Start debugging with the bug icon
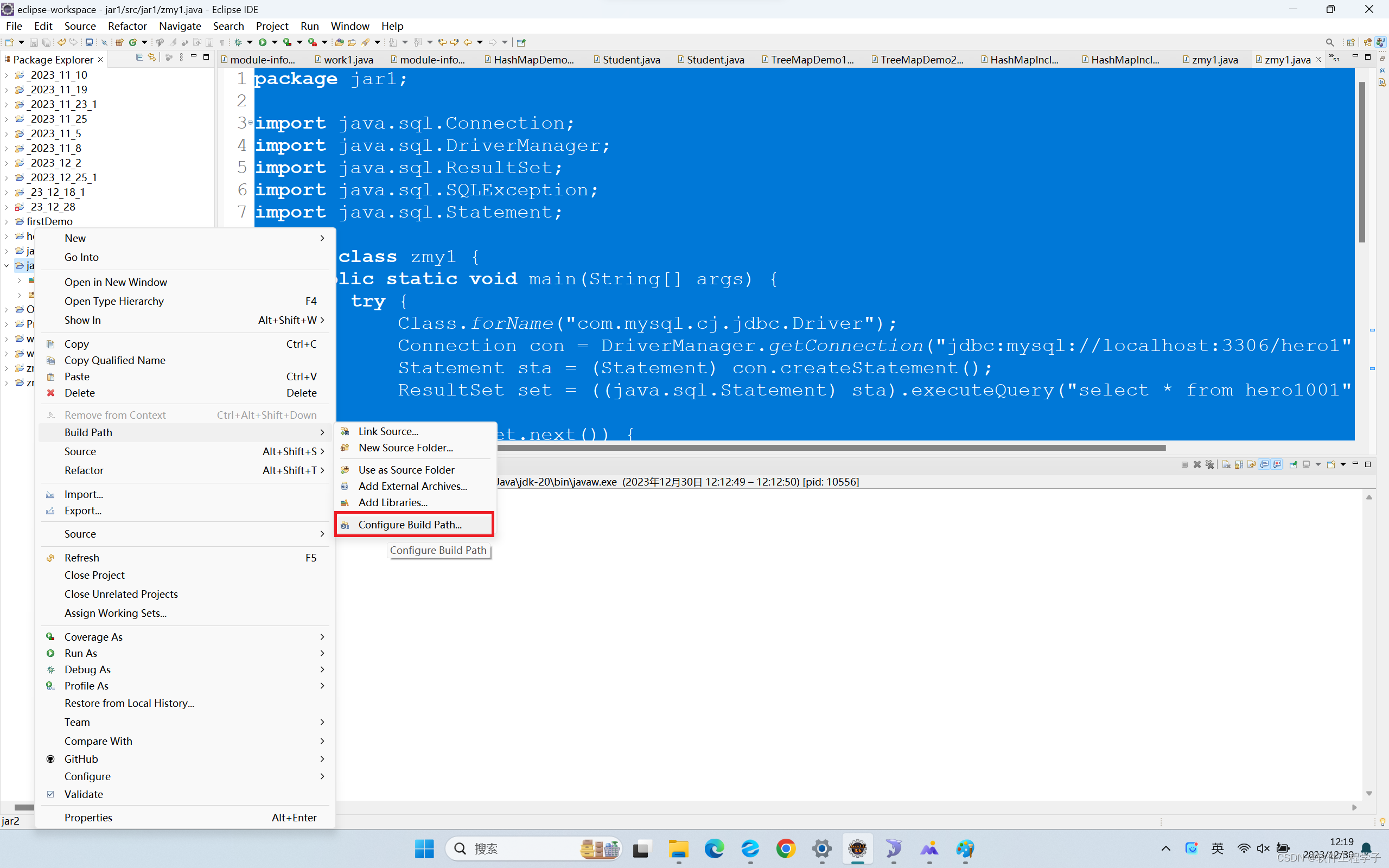 click(x=238, y=42)
